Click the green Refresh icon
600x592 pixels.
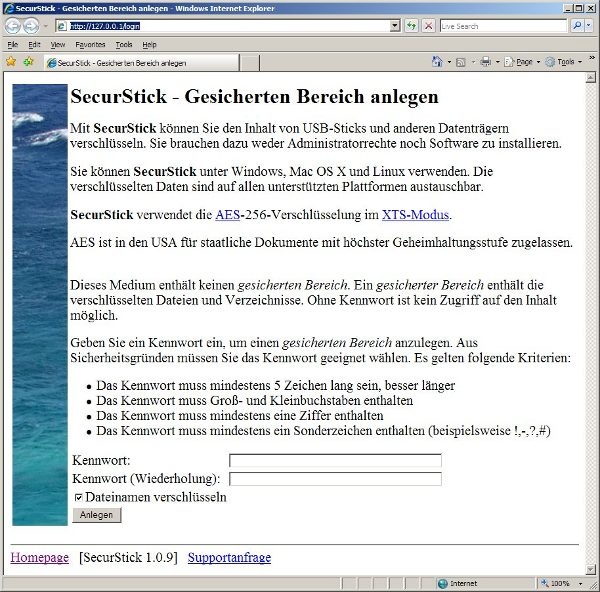click(x=411, y=26)
